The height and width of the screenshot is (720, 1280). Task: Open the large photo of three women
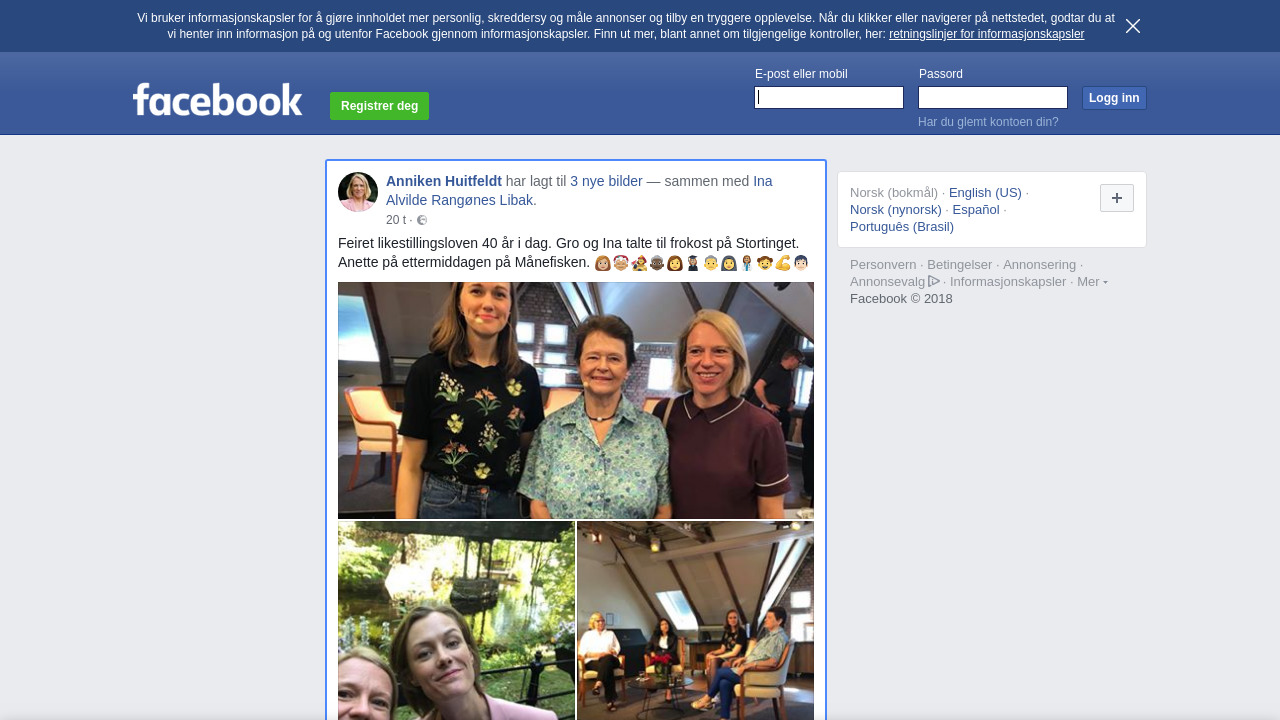(576, 400)
